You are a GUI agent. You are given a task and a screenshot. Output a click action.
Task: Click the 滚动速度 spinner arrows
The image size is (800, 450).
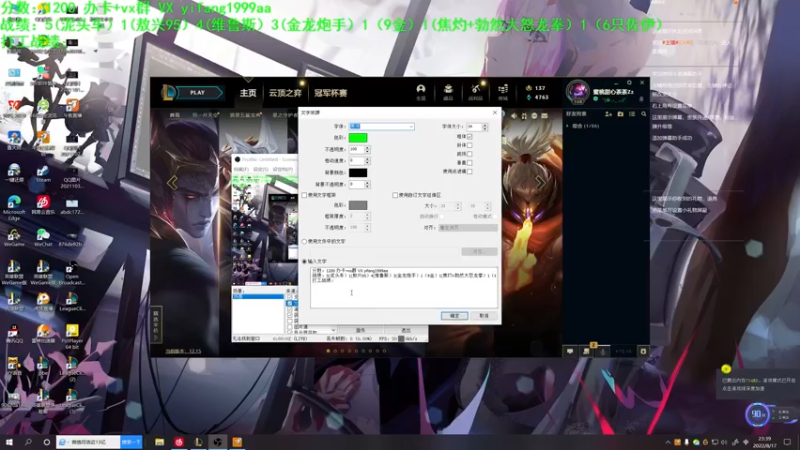pyautogui.click(x=367, y=161)
